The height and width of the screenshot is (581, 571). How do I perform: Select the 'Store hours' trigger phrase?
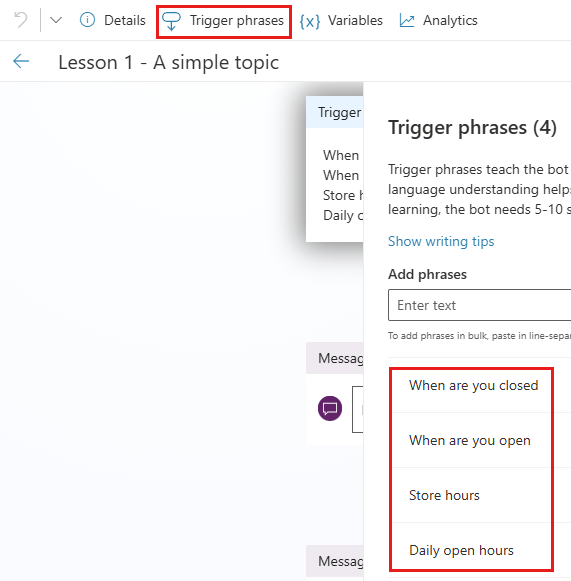pos(444,495)
